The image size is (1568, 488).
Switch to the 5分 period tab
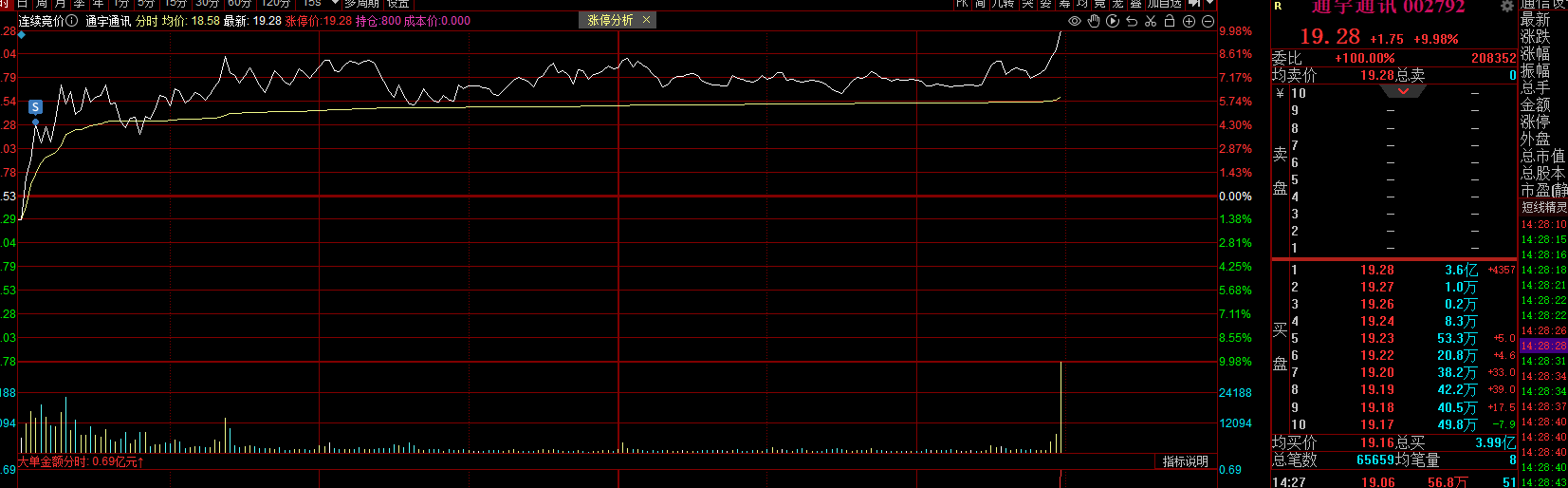tap(145, 4)
